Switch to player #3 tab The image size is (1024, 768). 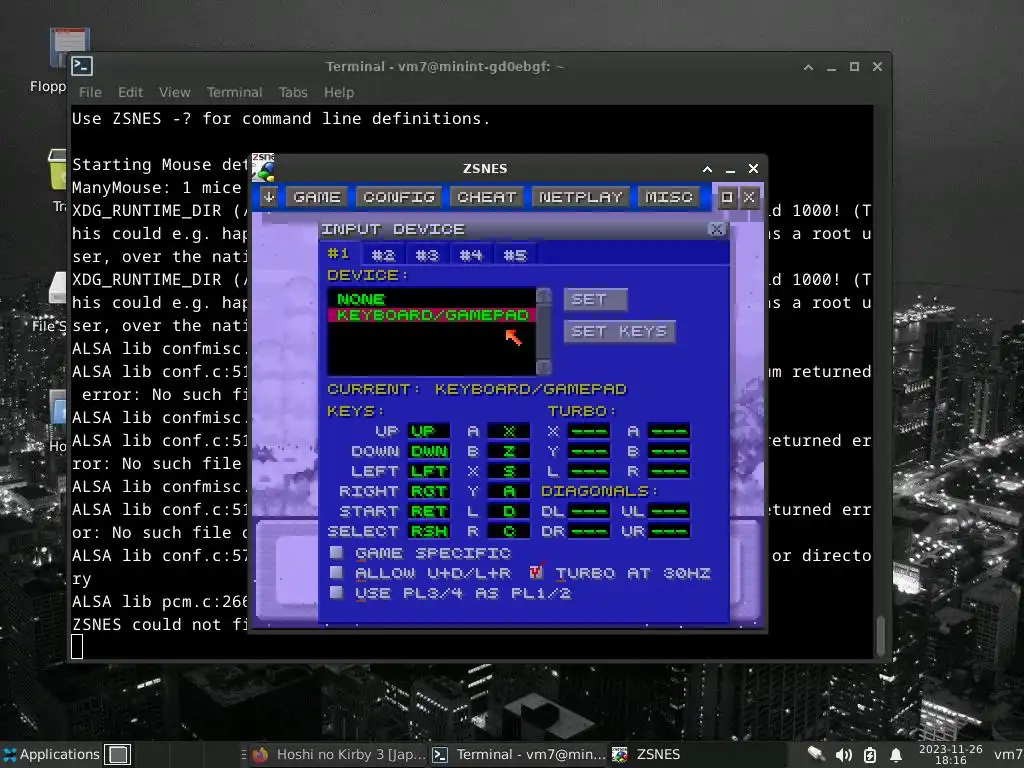tap(427, 255)
